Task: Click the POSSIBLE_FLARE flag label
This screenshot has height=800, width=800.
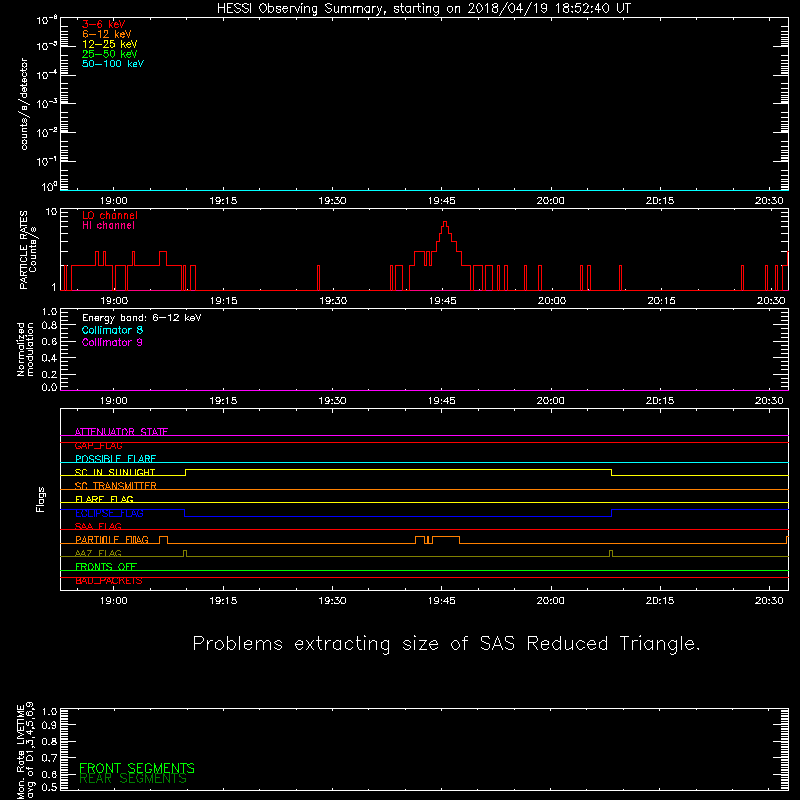Action: 115,459
